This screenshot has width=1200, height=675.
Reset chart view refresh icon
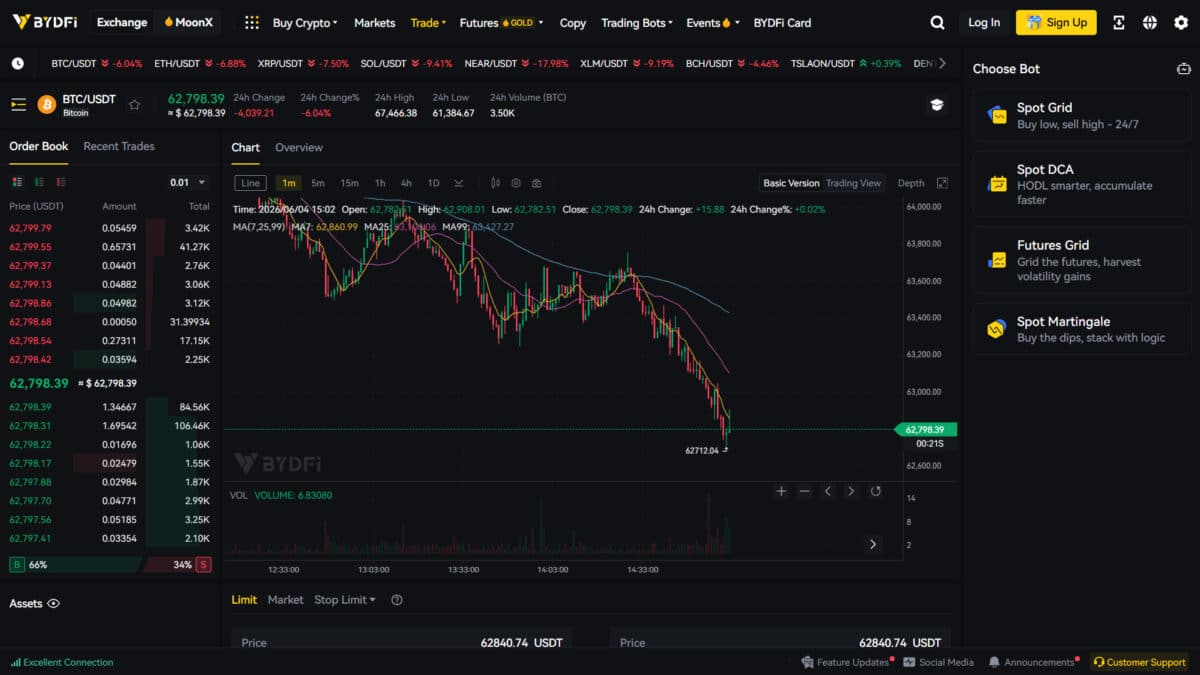point(876,491)
